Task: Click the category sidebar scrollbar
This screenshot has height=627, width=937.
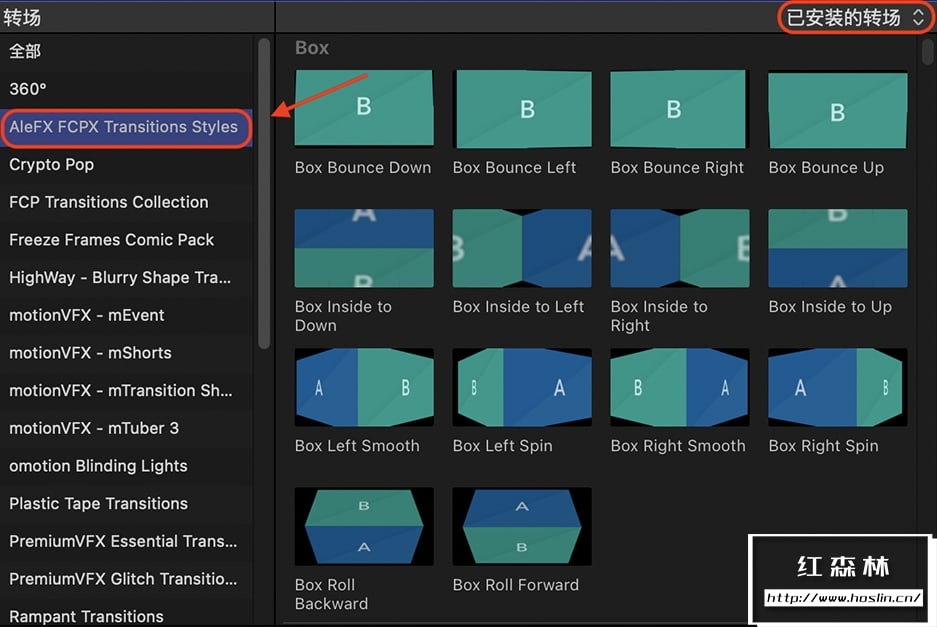Action: coord(264,193)
